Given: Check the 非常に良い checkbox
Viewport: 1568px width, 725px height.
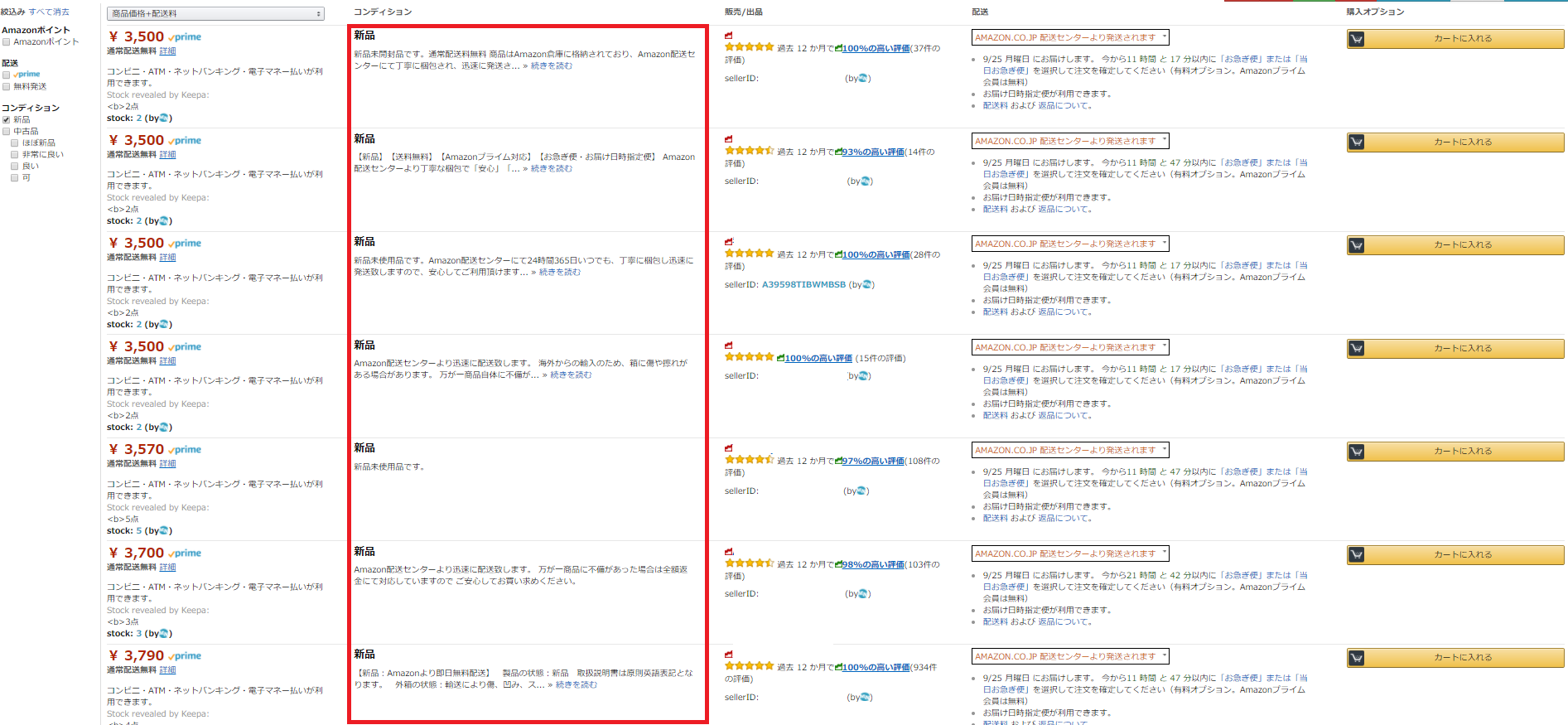Looking at the screenshot, I should pos(15,154).
